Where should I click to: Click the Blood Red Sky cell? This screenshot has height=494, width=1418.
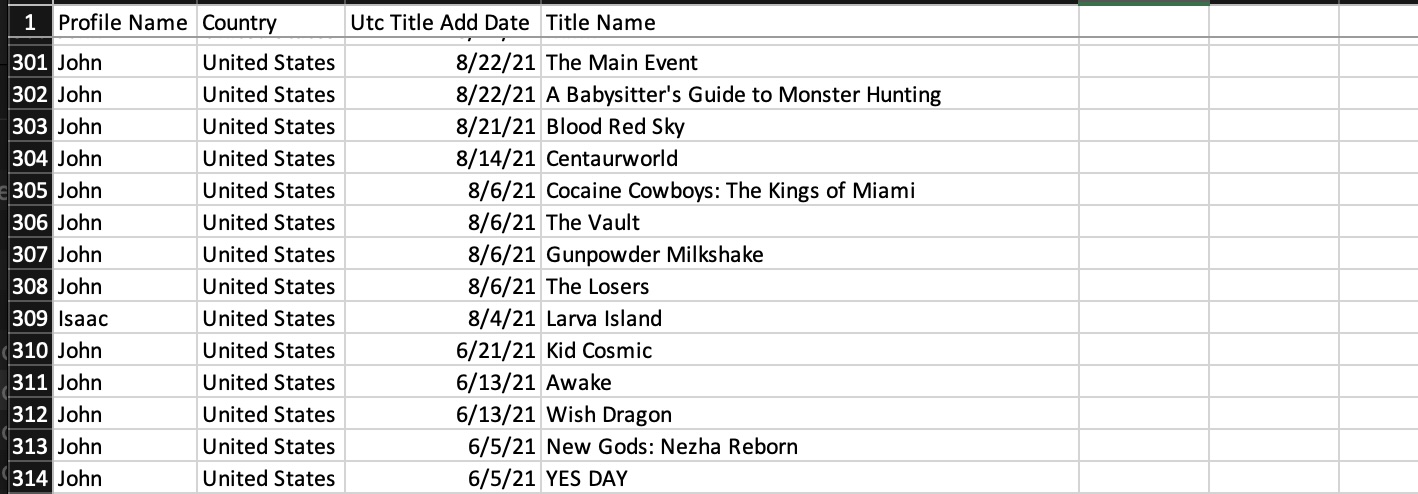pos(615,126)
